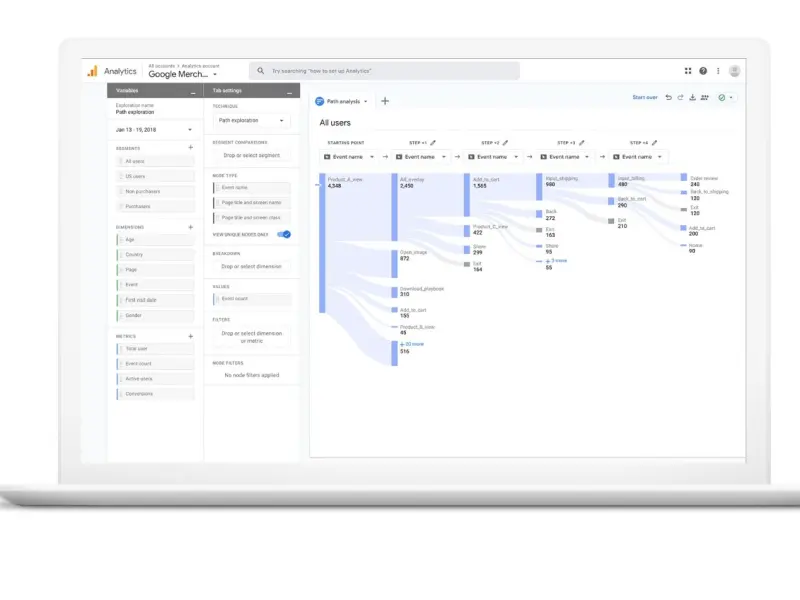Open the Starting Point Event name dropdown

pos(348,157)
